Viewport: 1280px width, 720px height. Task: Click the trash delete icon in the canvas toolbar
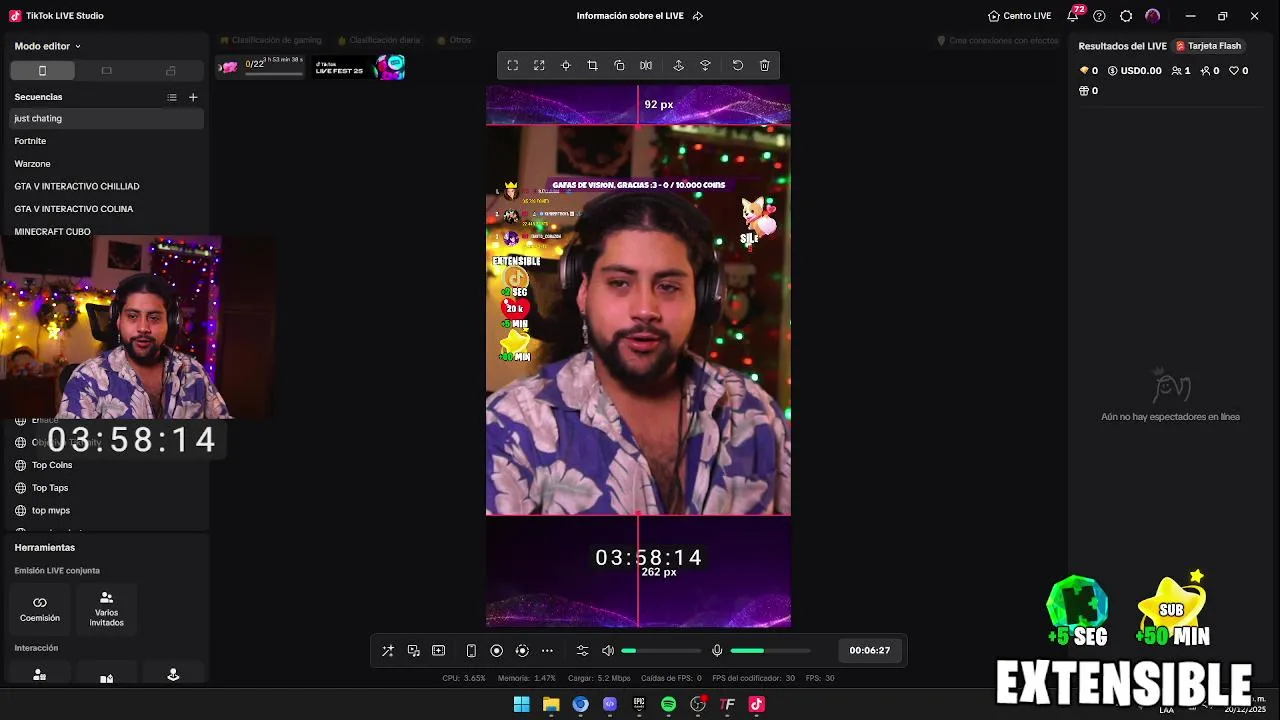765,65
